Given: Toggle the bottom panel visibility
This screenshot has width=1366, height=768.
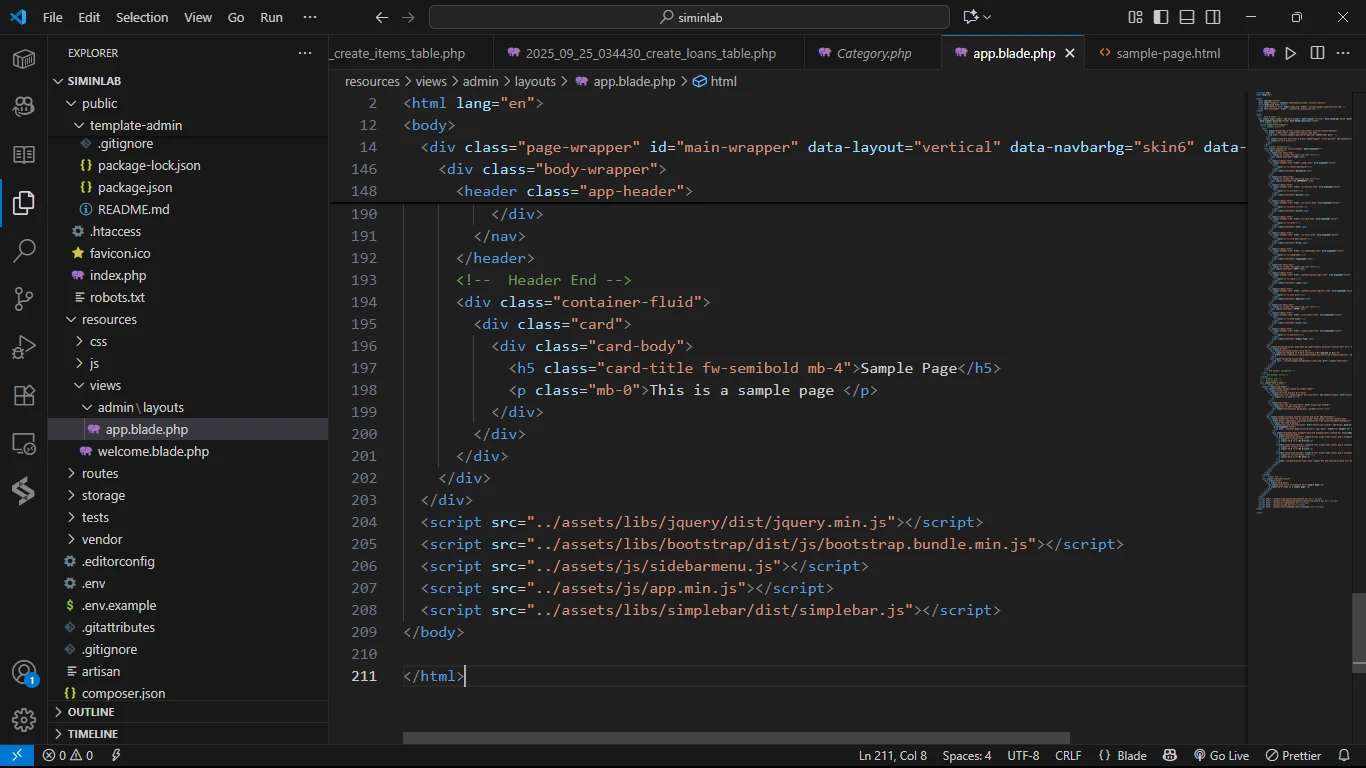Looking at the screenshot, I should (x=1187, y=17).
